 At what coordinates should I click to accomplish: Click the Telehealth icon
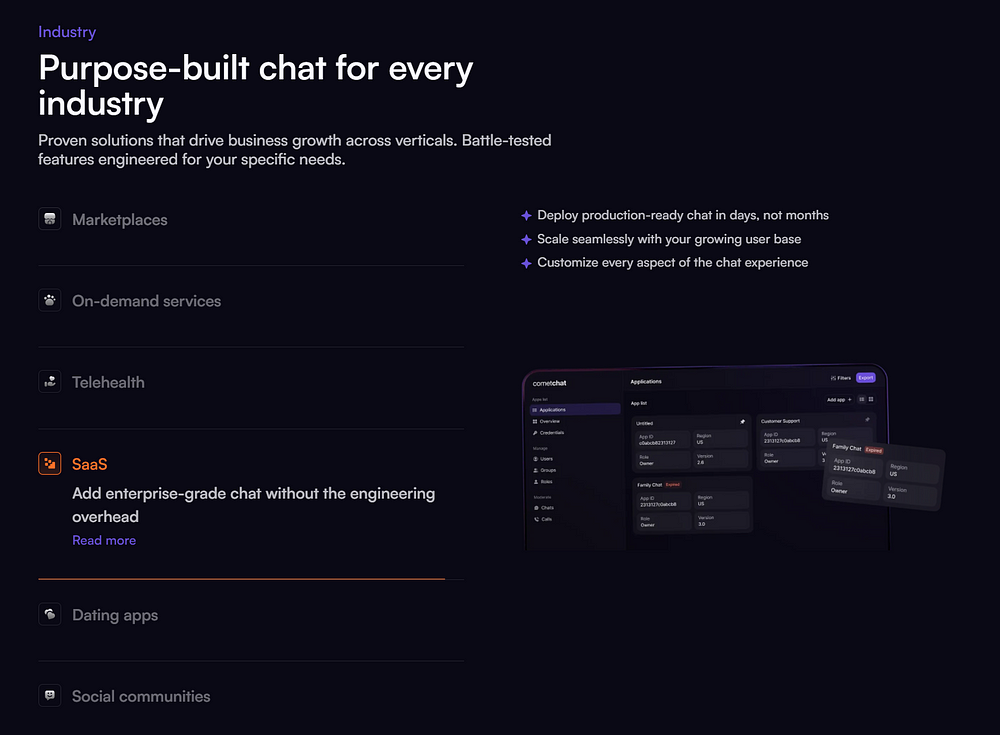[50, 382]
